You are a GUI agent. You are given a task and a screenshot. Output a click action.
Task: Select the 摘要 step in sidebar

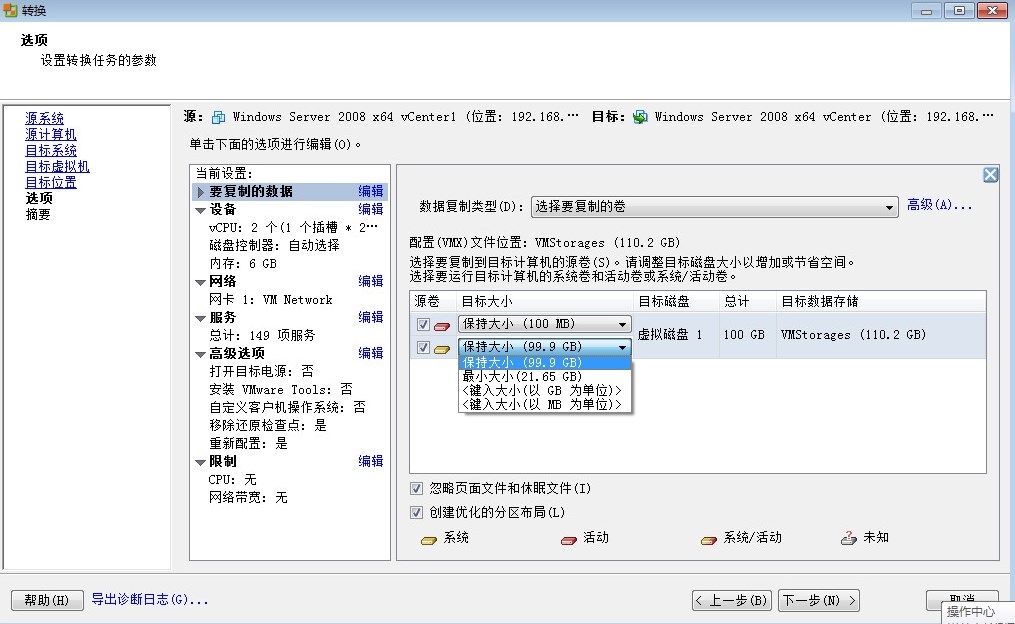(x=38, y=214)
